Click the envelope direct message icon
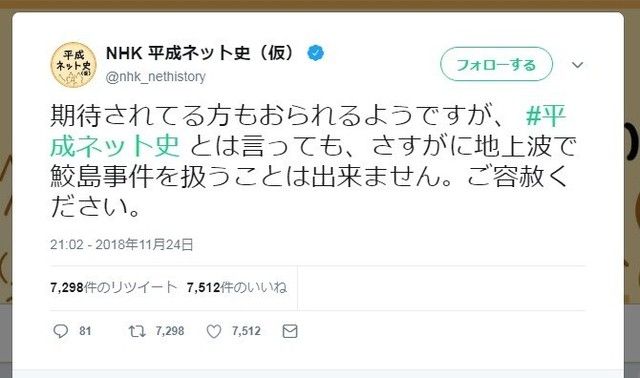 pos(290,331)
